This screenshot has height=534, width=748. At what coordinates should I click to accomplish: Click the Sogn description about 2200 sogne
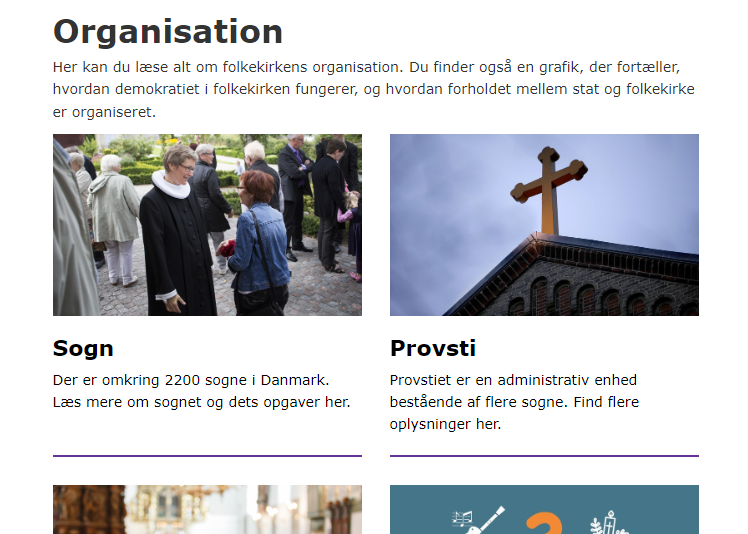point(201,391)
